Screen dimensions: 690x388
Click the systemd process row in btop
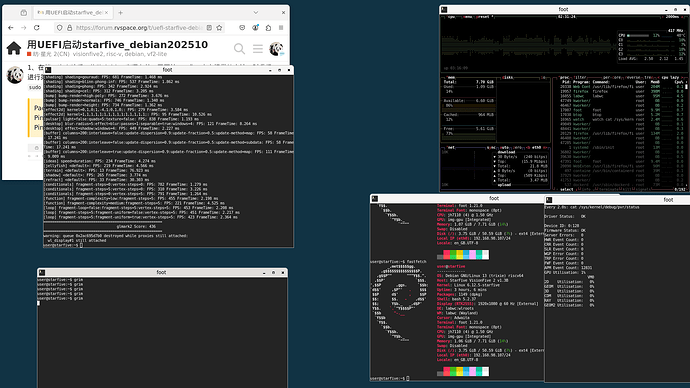click(620, 148)
